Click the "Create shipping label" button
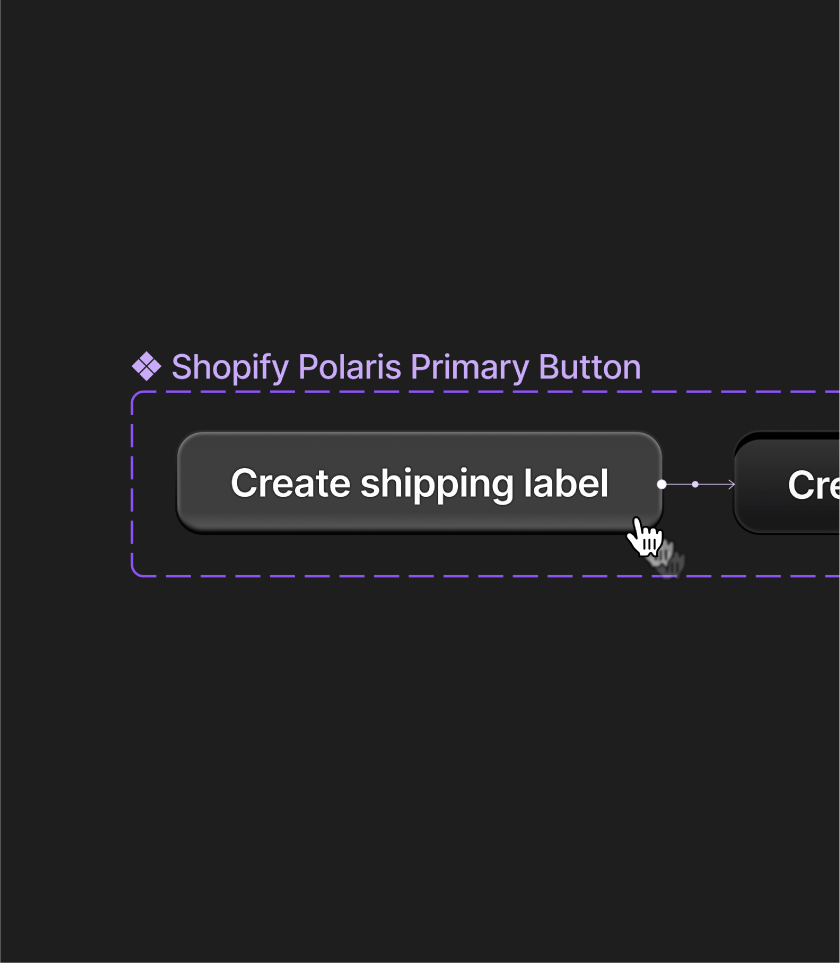 419,483
